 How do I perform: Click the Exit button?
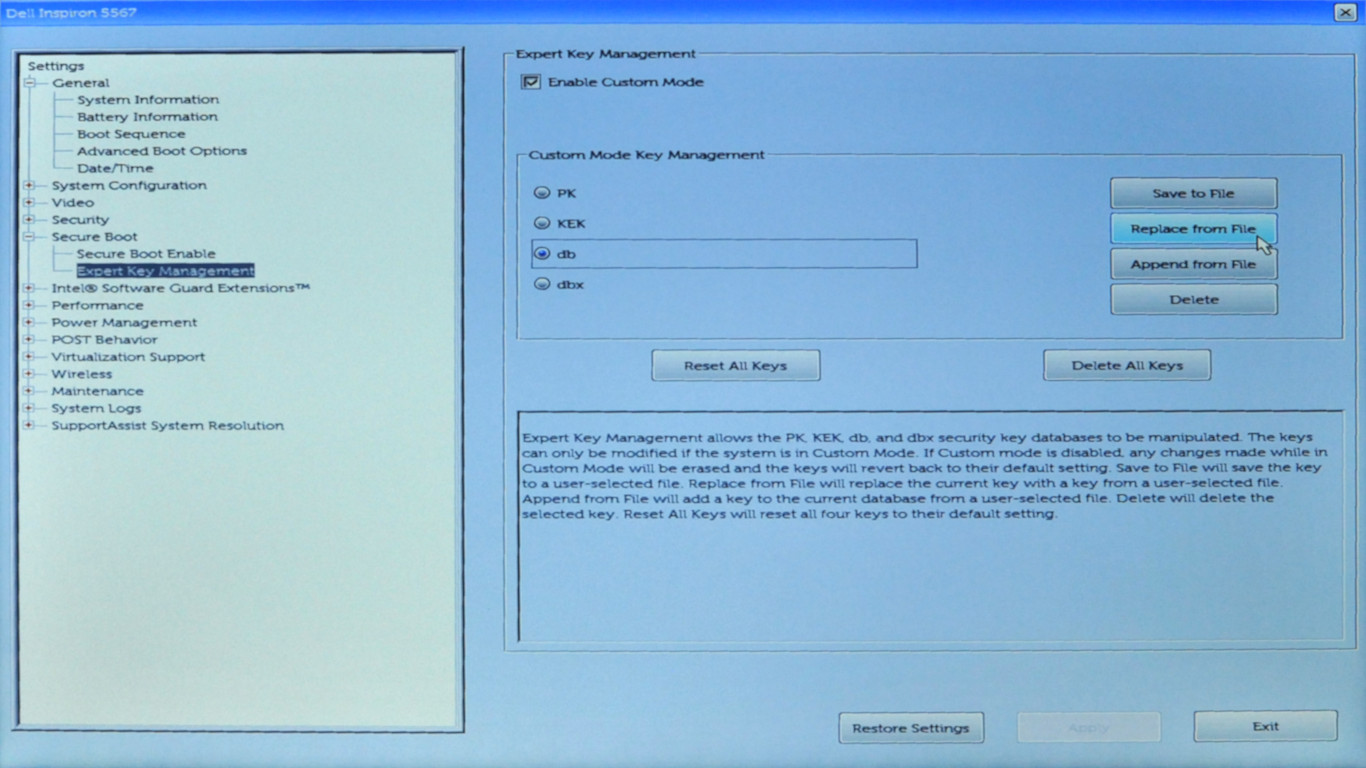point(1265,726)
